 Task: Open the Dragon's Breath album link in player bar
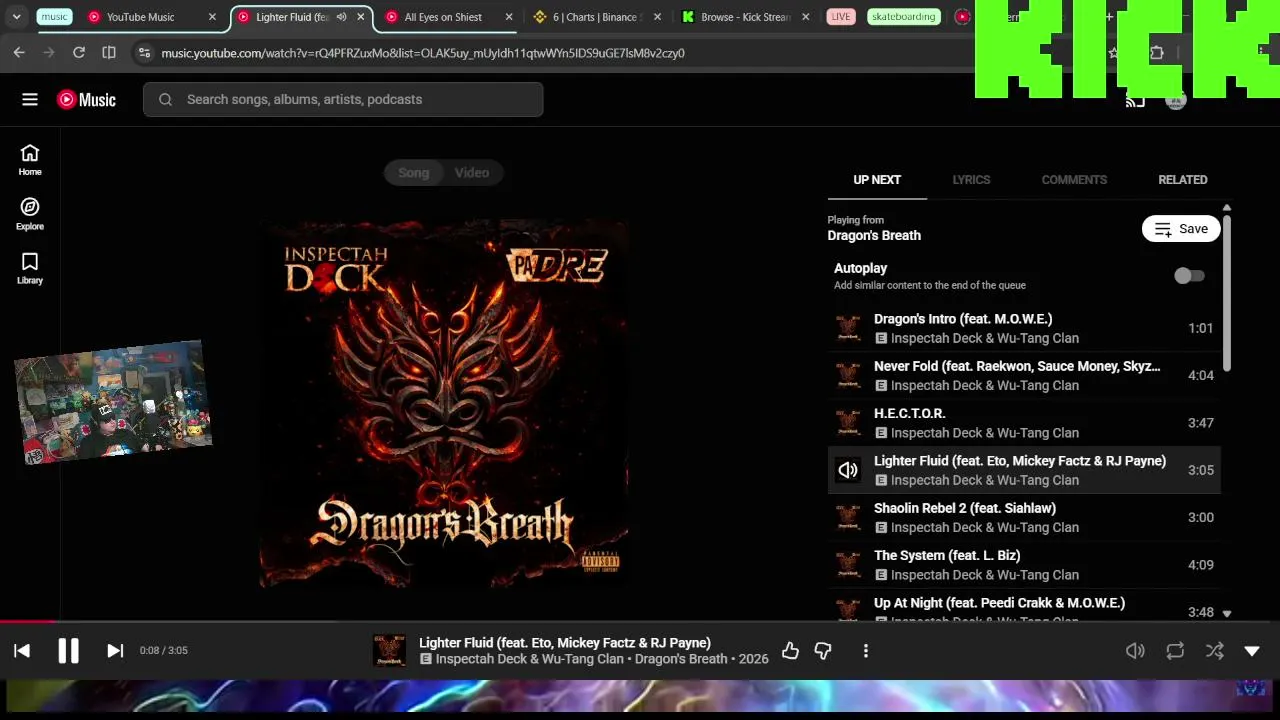681,659
